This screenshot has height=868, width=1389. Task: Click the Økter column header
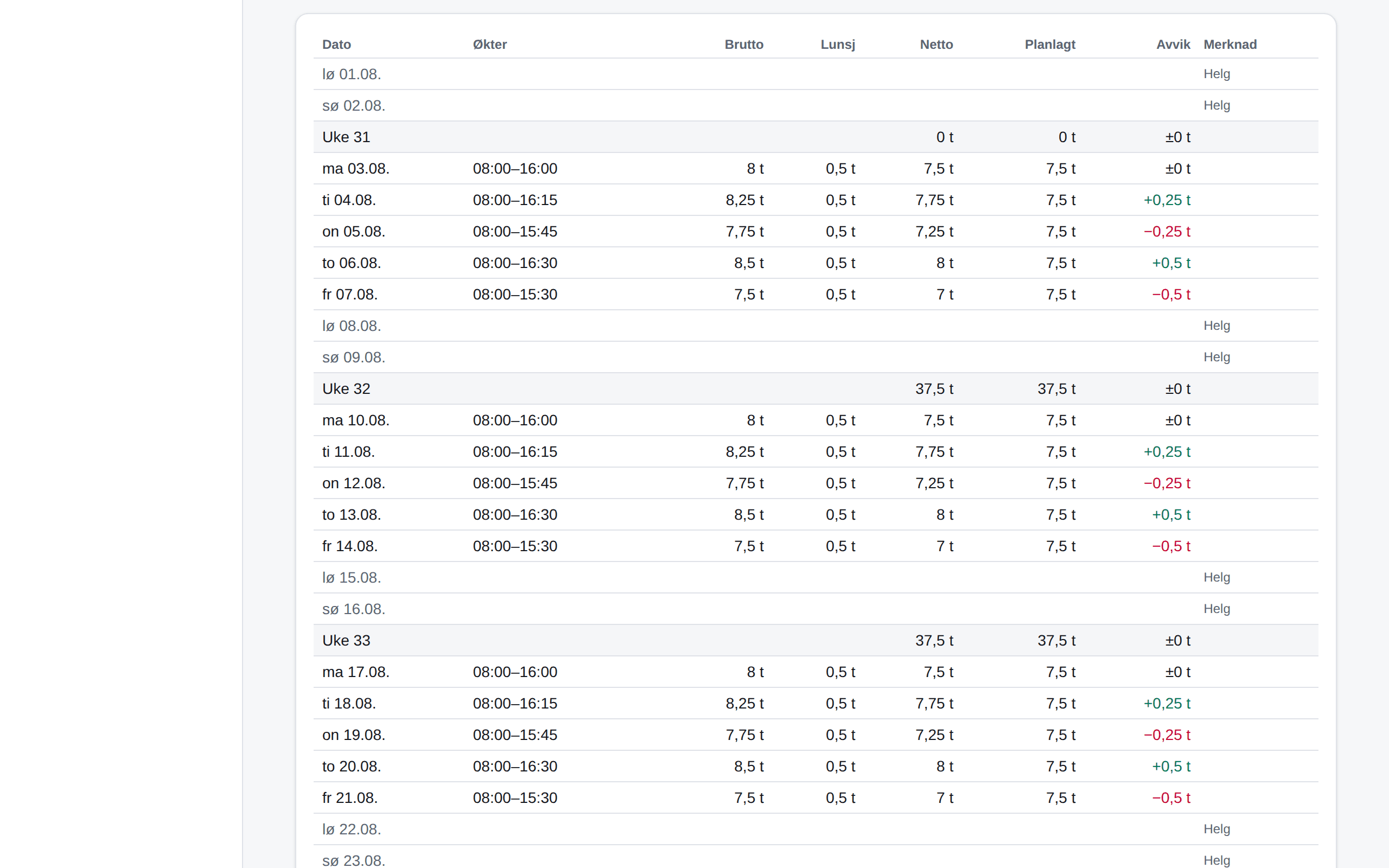pyautogui.click(x=489, y=44)
